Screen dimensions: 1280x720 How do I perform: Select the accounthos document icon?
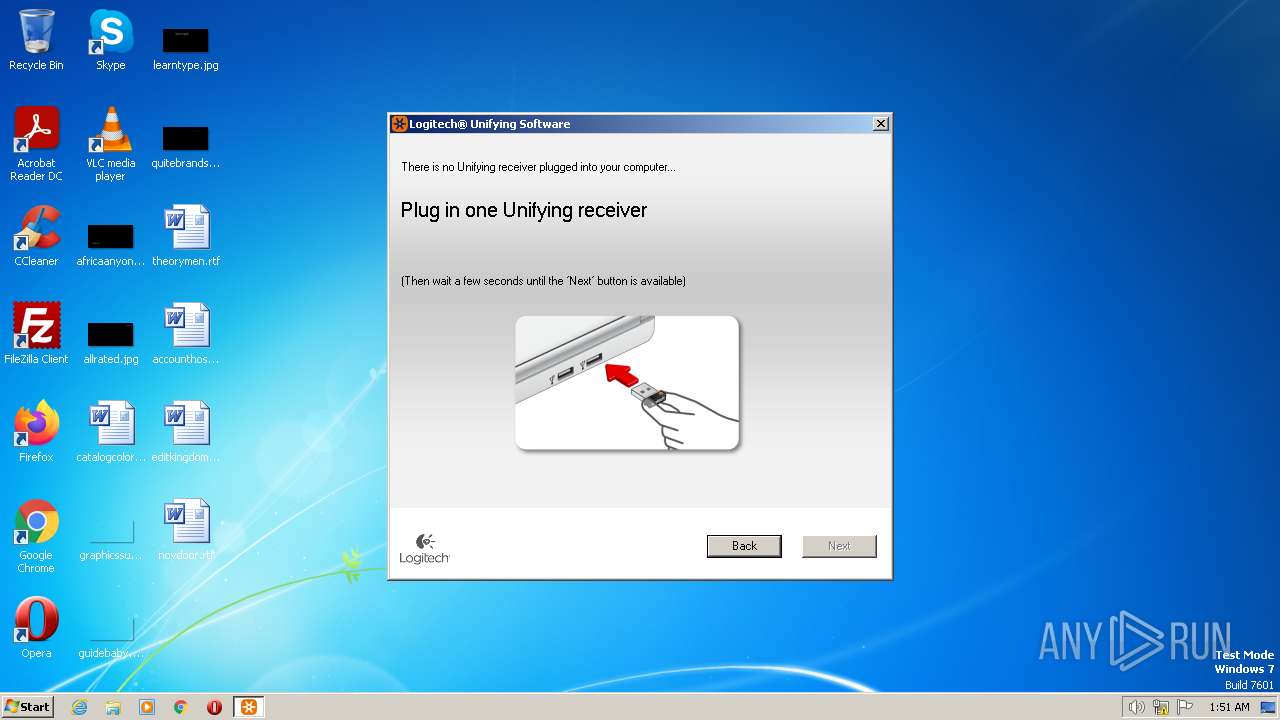[x=186, y=333]
